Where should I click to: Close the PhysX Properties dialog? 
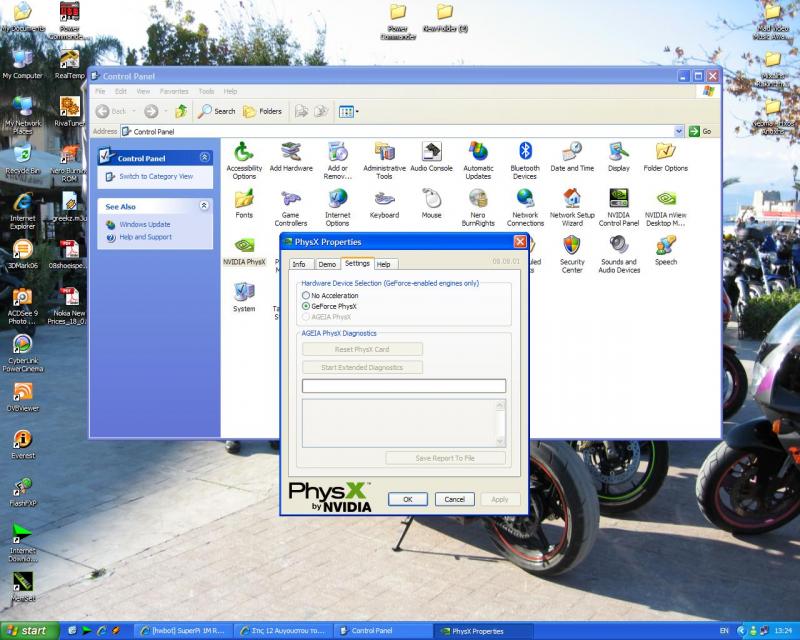coord(520,241)
